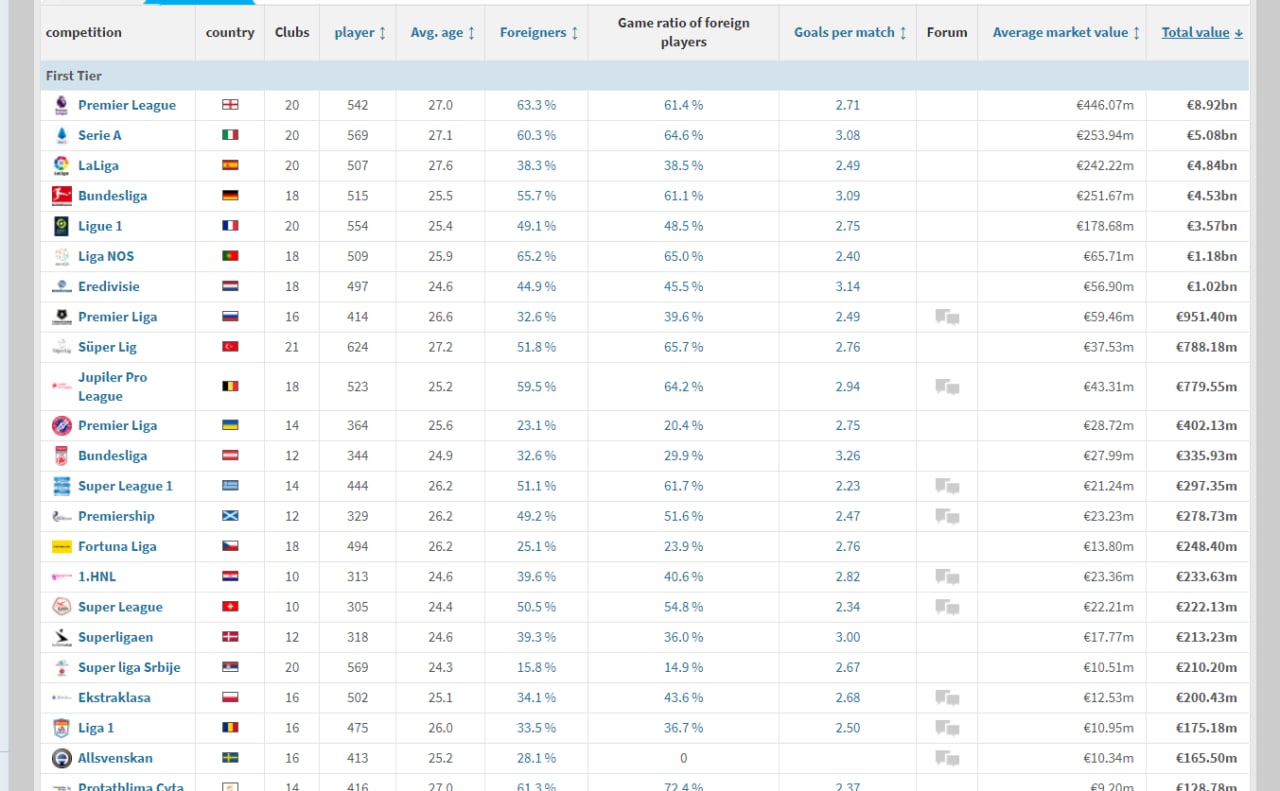The height and width of the screenshot is (791, 1280).
Task: Open the Premier League competition link
Action: [x=127, y=105]
